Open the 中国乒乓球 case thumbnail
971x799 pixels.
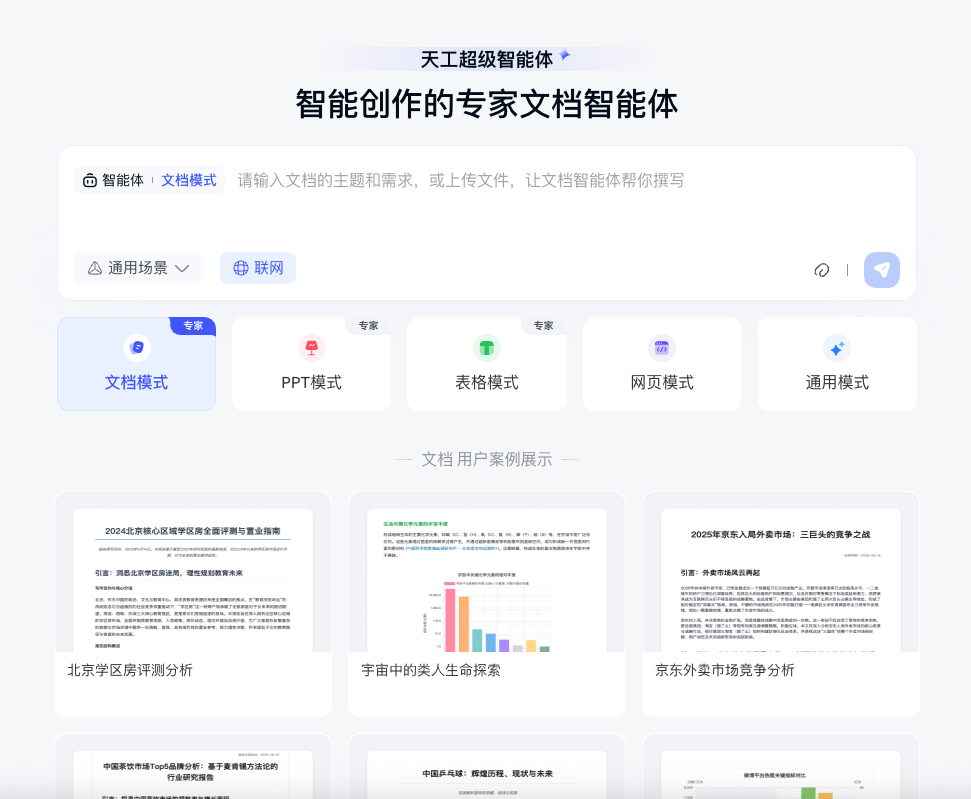[487, 775]
